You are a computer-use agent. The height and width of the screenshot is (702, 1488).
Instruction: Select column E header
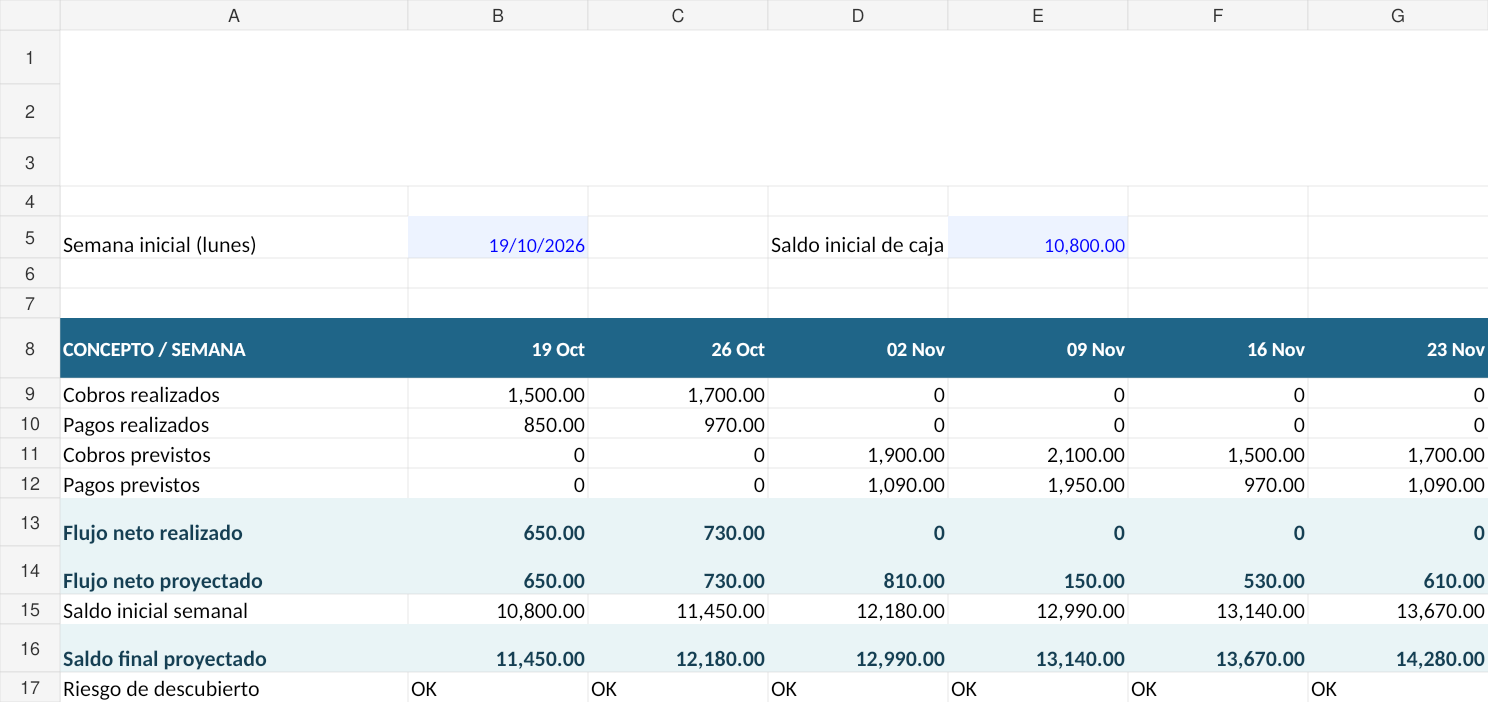click(1038, 15)
